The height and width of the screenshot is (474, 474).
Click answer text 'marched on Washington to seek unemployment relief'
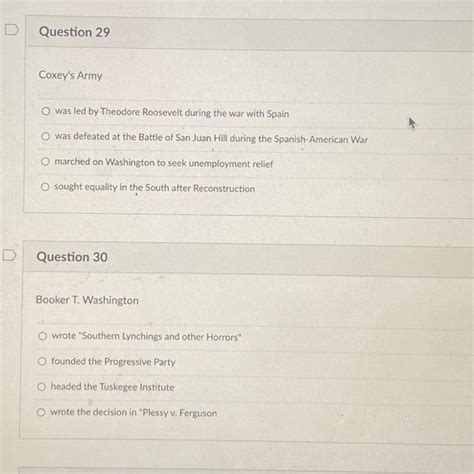click(x=164, y=163)
